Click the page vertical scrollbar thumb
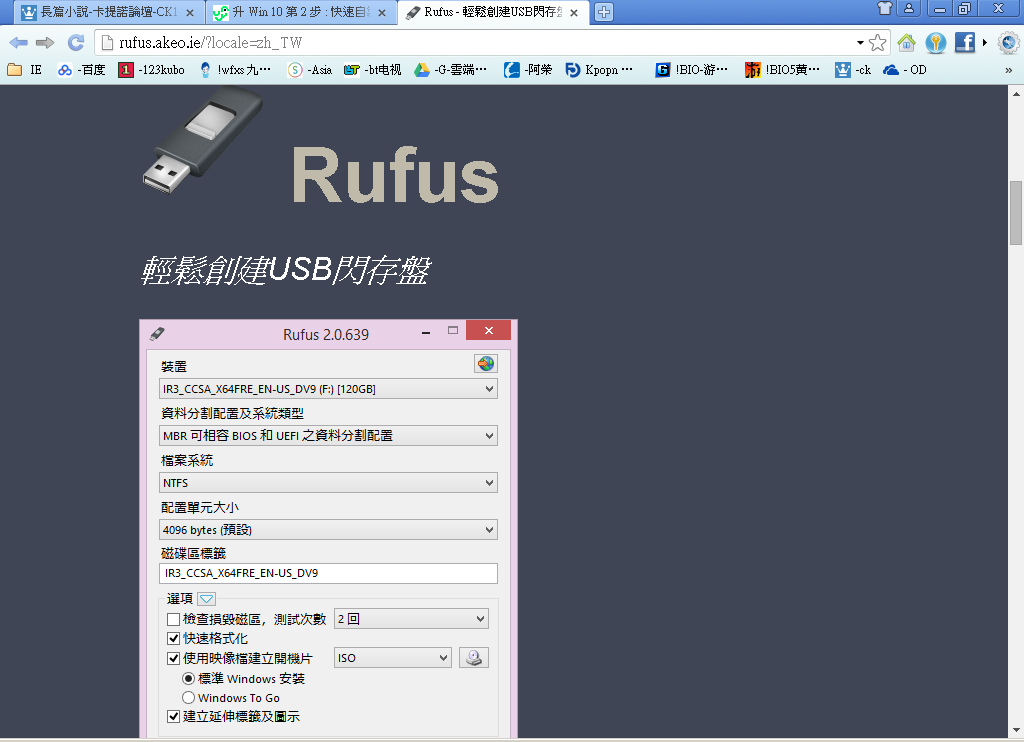 (1016, 213)
